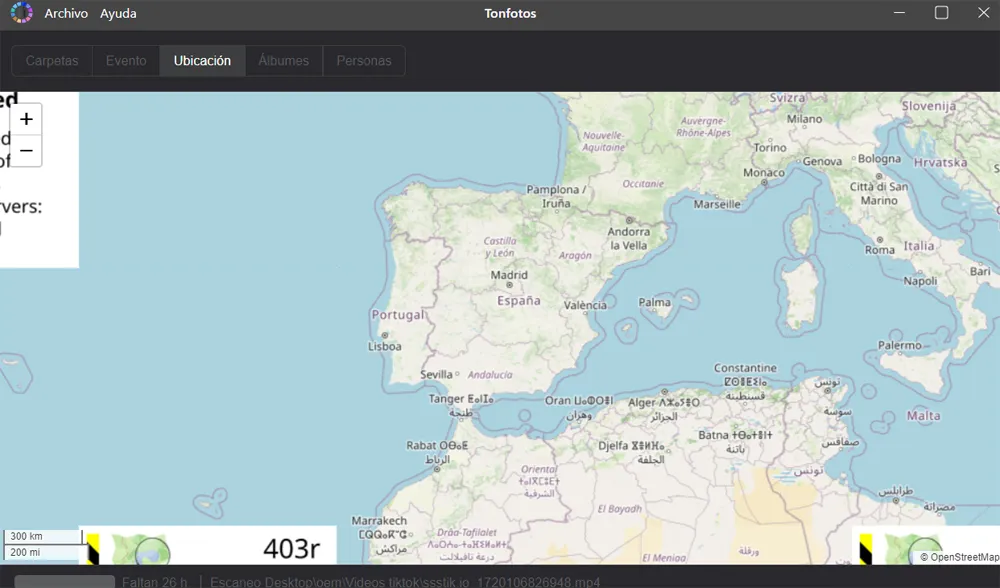The height and width of the screenshot is (588, 1000).
Task: Zoom in the map with plus button
Action: [26, 119]
